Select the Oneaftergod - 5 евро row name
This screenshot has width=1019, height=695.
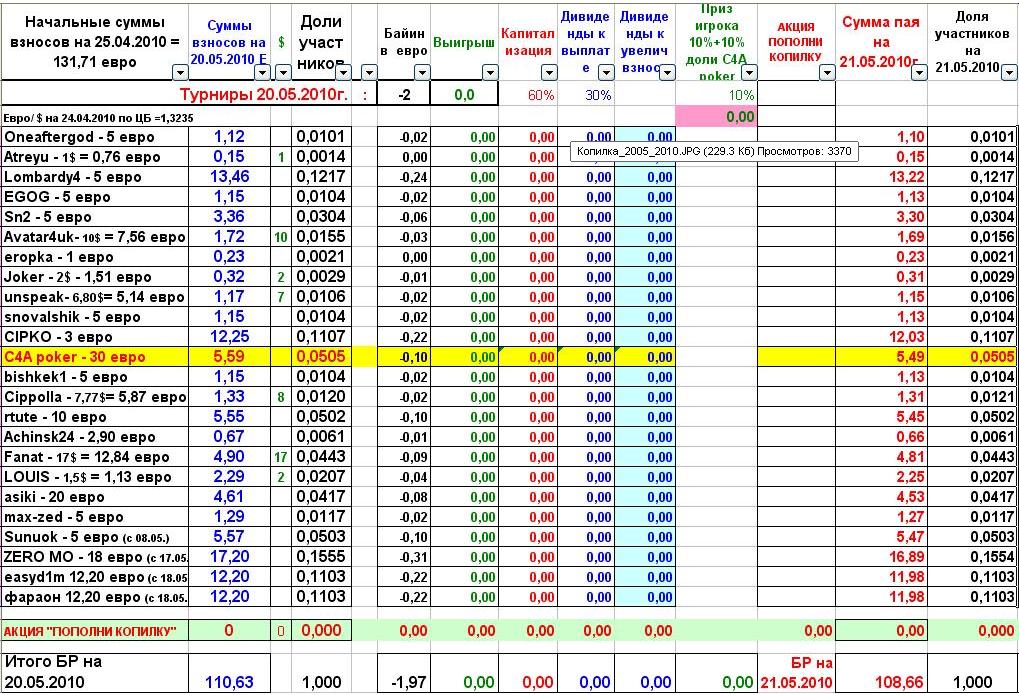[95, 137]
